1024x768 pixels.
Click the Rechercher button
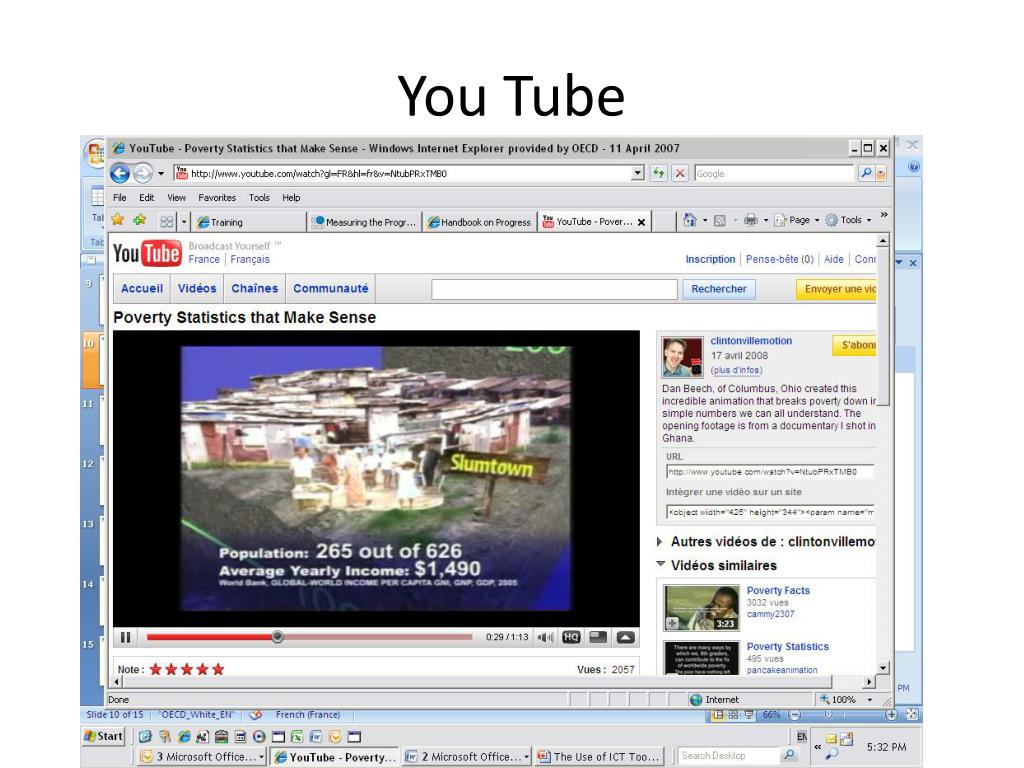click(718, 289)
